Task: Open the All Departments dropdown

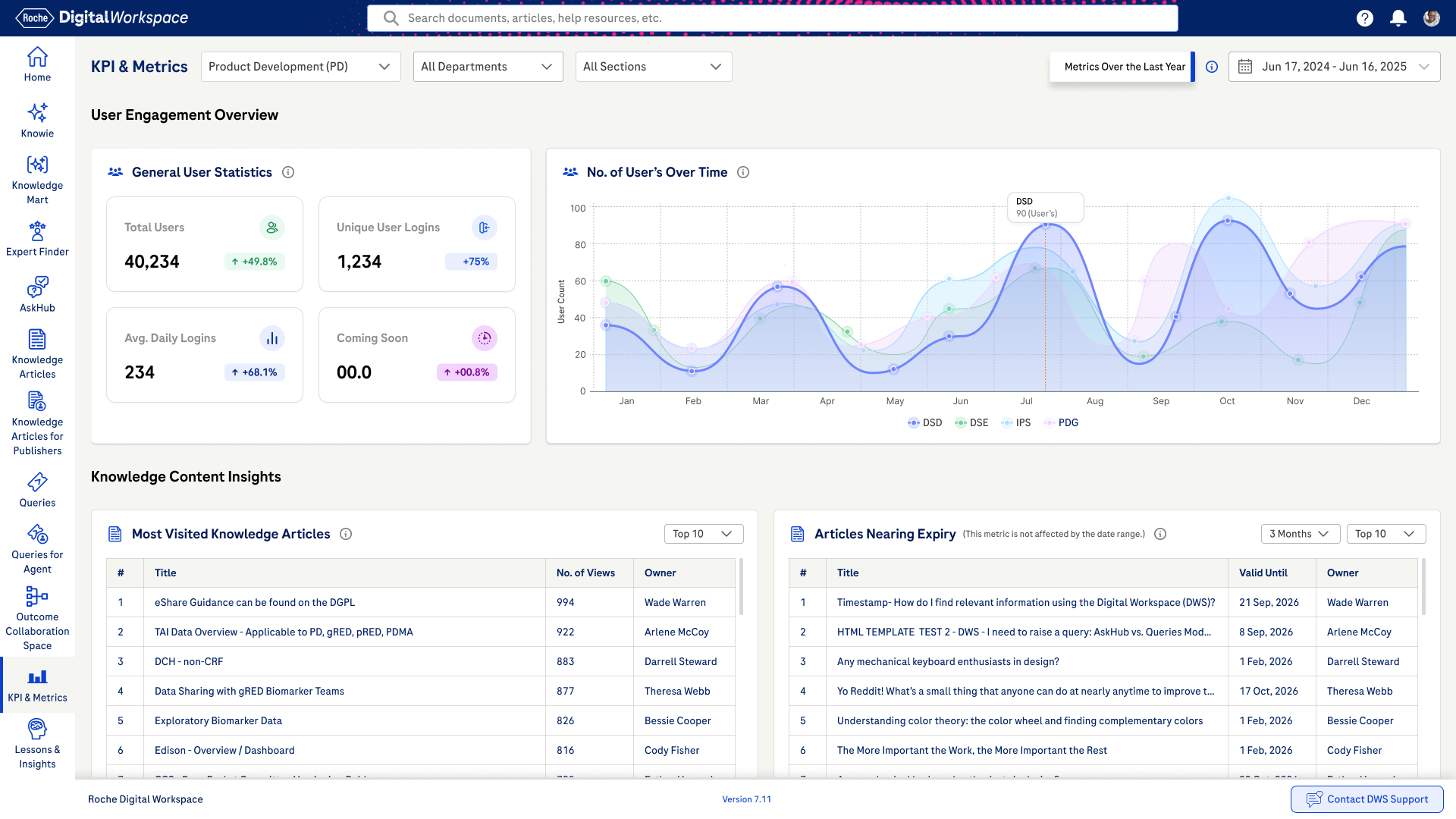Action: click(488, 67)
